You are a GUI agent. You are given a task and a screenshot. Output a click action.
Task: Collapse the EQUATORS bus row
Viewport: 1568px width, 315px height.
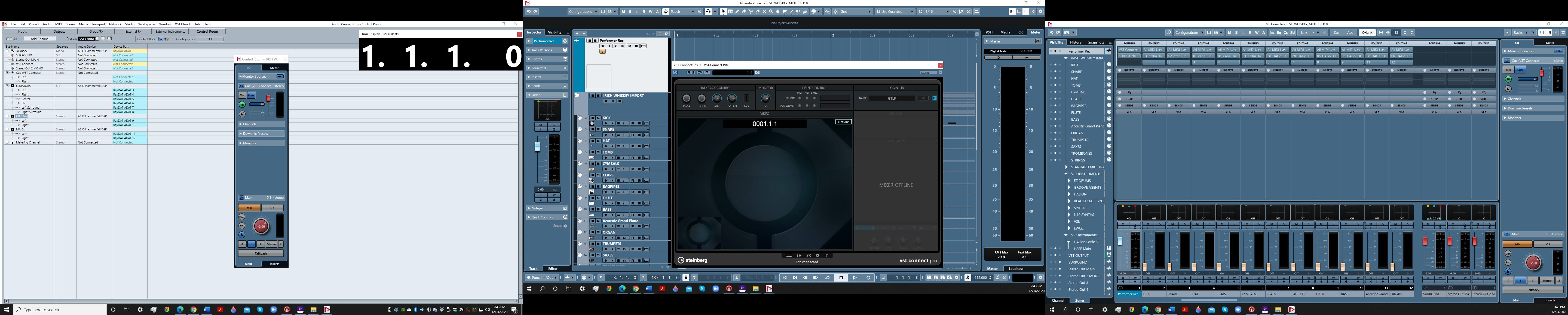pos(7,86)
